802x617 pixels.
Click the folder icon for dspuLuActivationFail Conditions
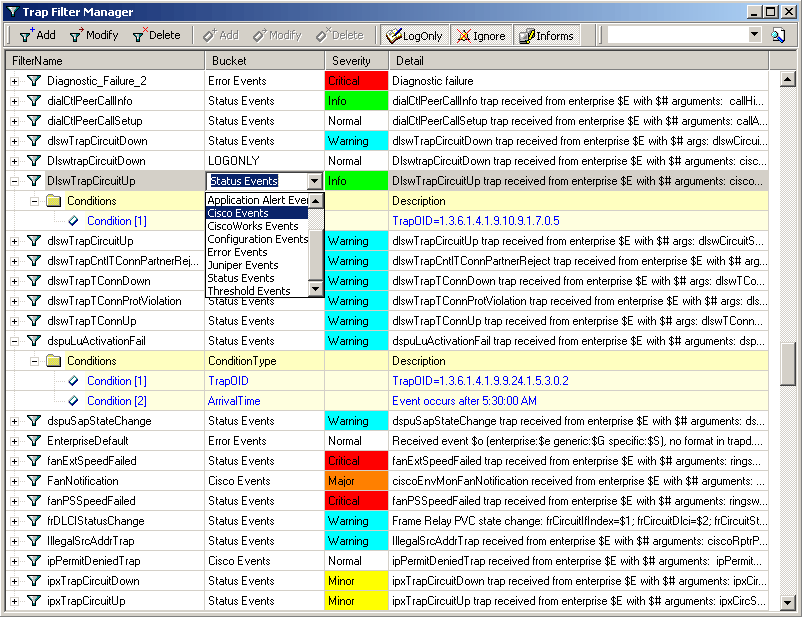click(54, 361)
